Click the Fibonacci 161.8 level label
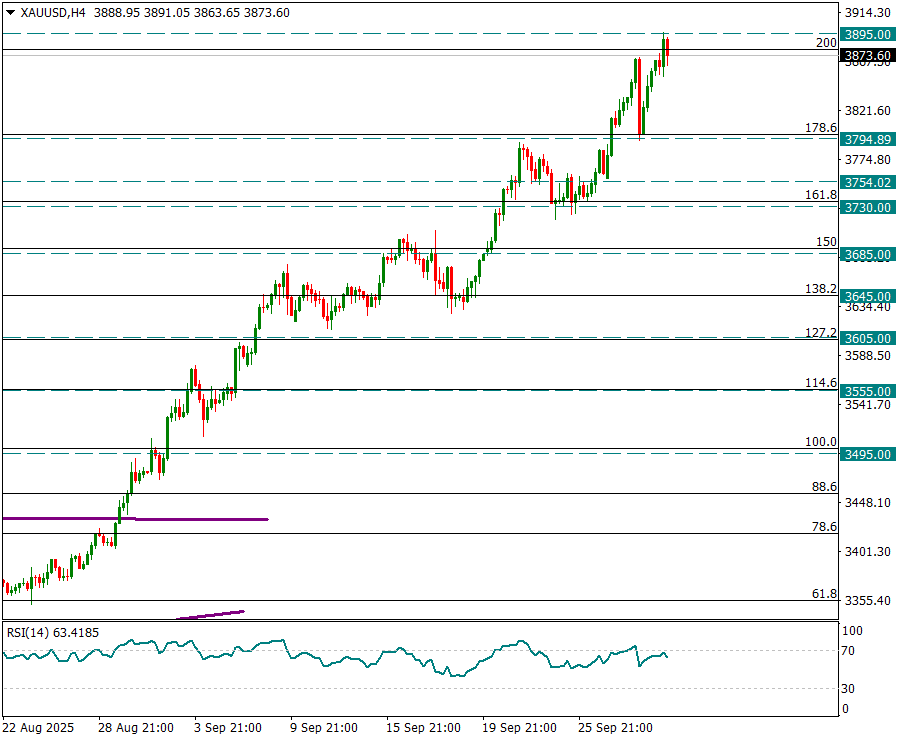 pos(820,195)
